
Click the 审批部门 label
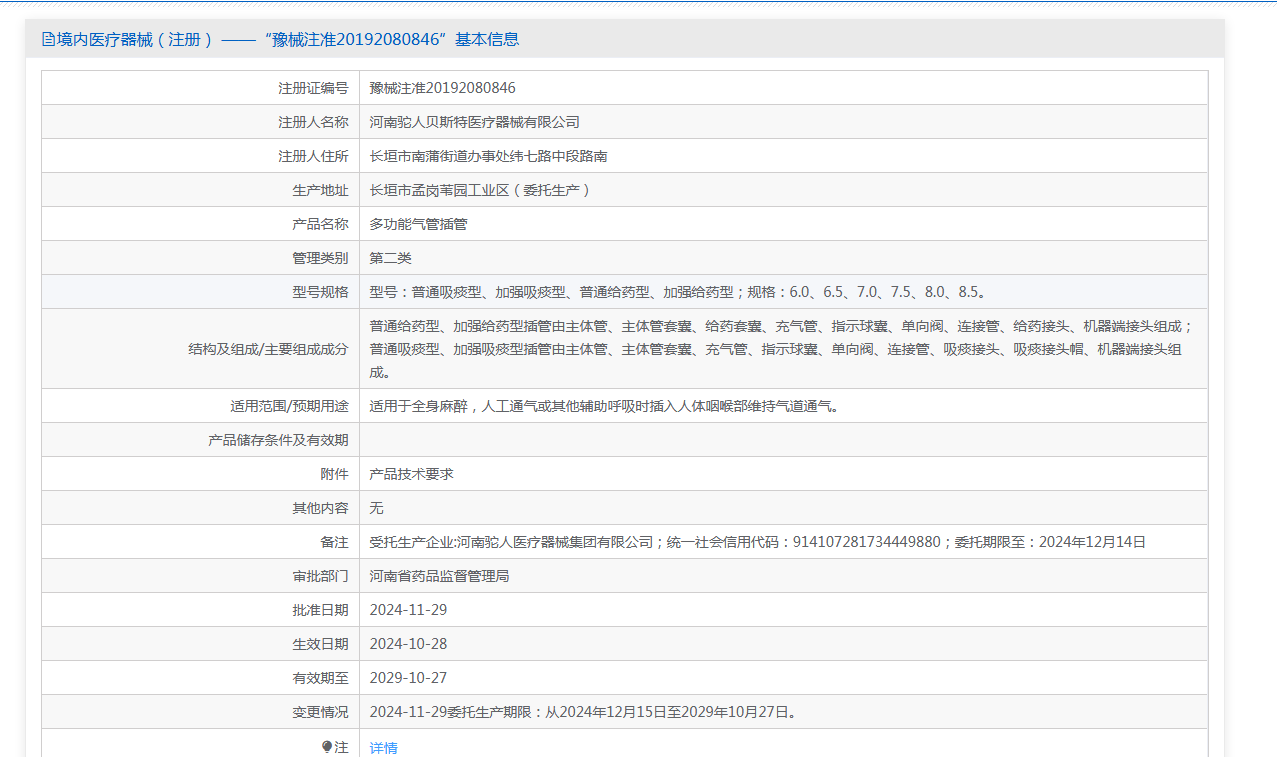[x=320, y=576]
